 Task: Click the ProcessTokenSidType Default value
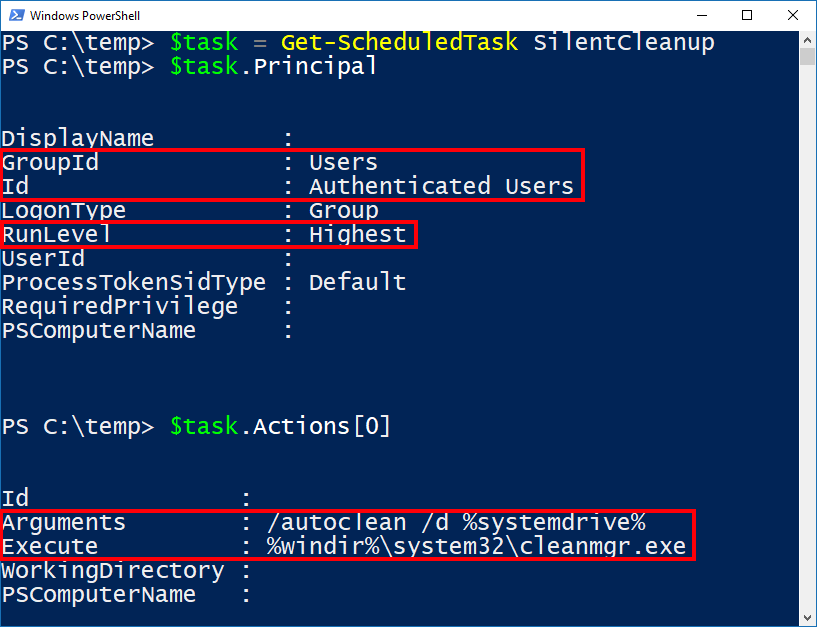(357, 282)
